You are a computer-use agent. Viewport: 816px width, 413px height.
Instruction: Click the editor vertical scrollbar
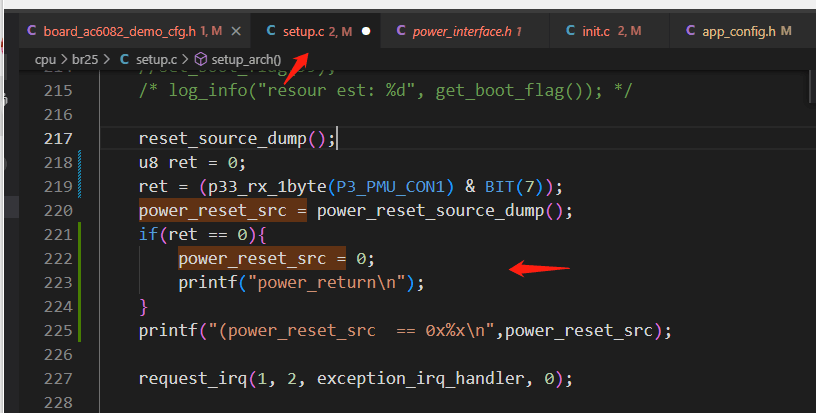(812, 86)
